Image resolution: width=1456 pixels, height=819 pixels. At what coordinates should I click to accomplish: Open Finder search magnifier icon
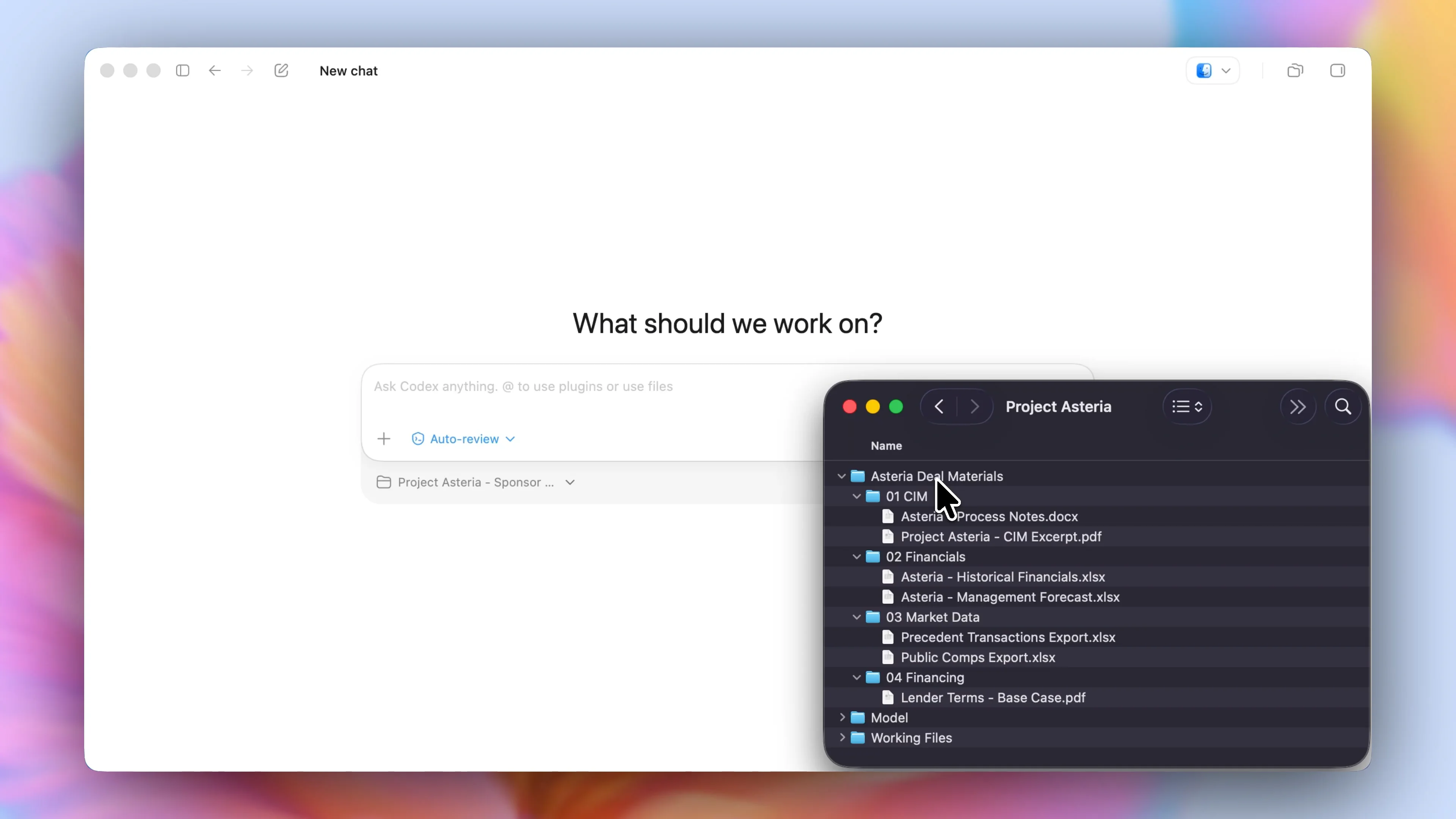(x=1343, y=406)
